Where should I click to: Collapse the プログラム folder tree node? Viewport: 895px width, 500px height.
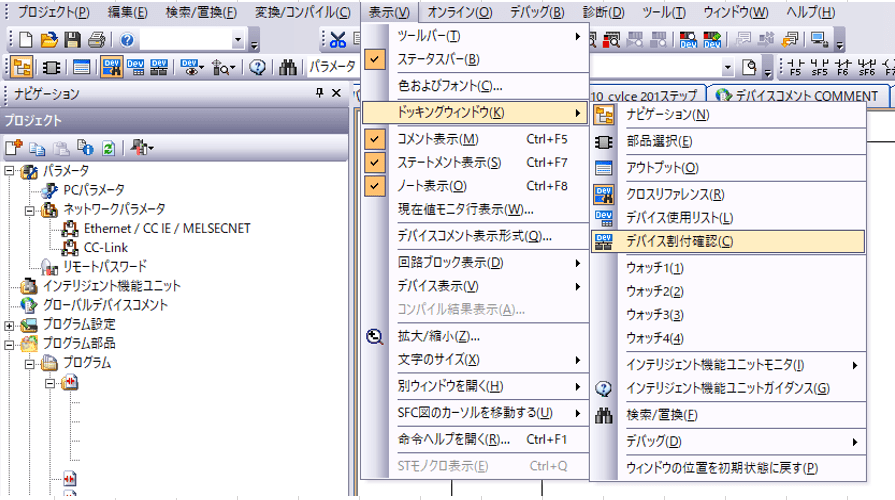29,364
